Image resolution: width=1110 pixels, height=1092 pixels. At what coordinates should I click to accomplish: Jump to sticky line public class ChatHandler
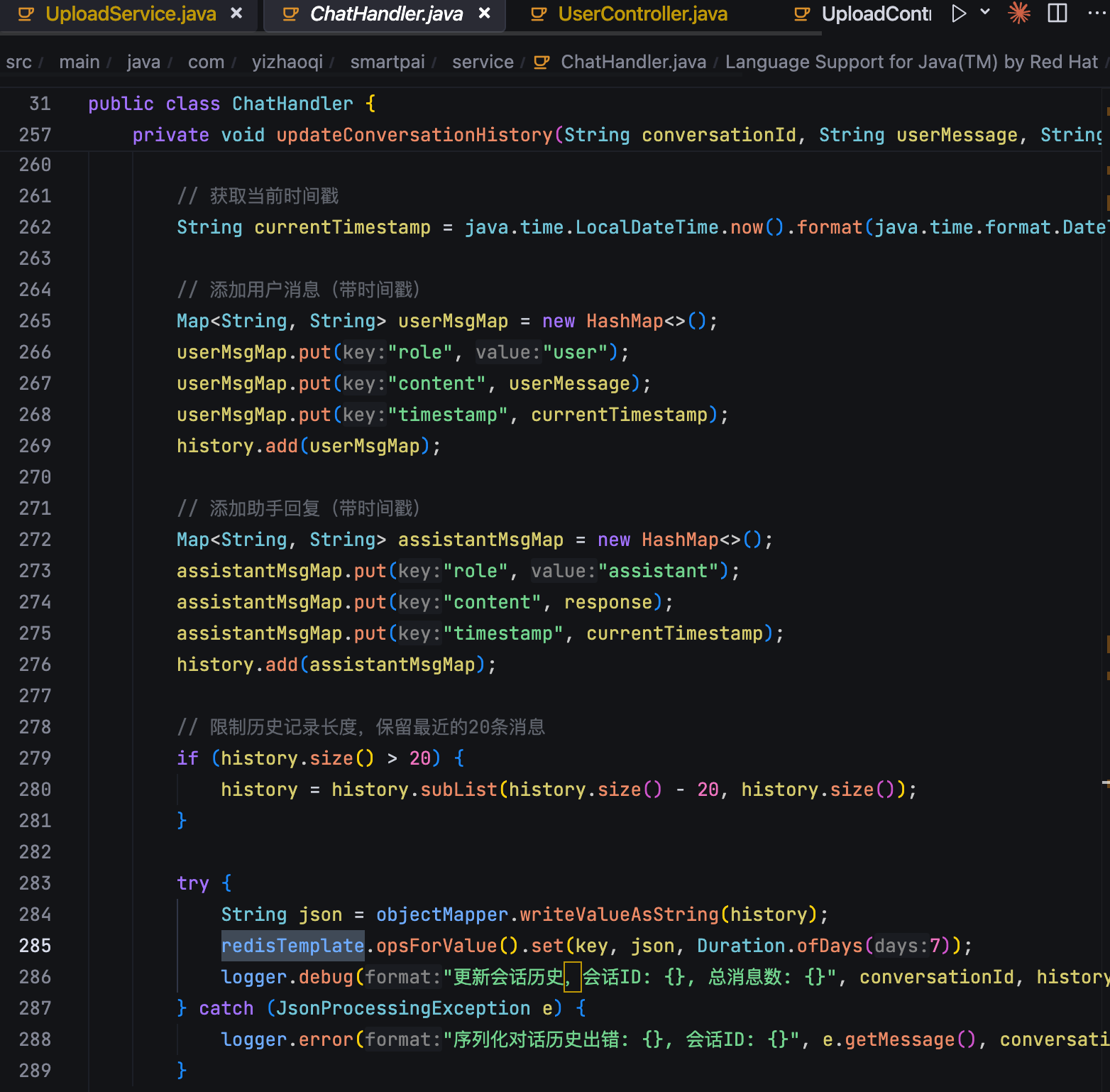pos(232,104)
